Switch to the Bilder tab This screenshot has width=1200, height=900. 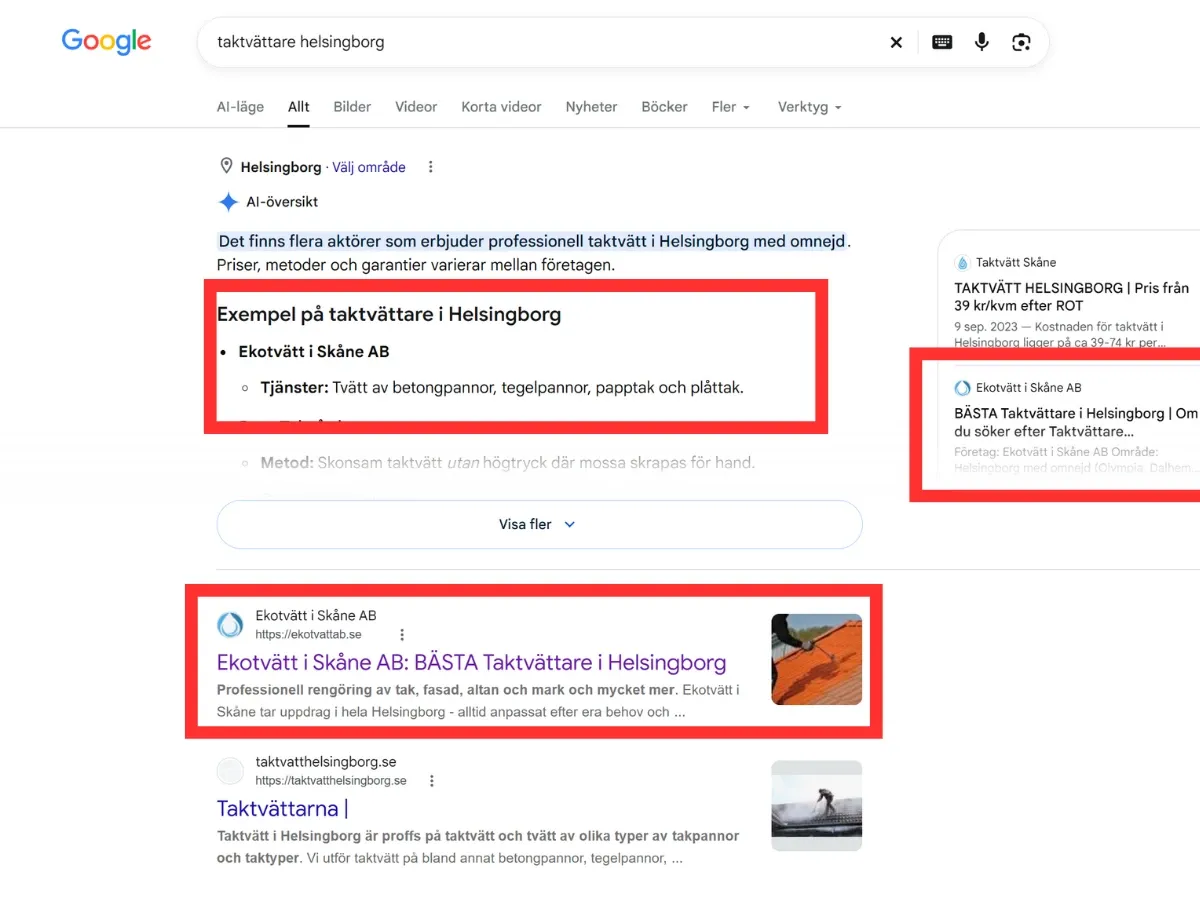tap(352, 107)
